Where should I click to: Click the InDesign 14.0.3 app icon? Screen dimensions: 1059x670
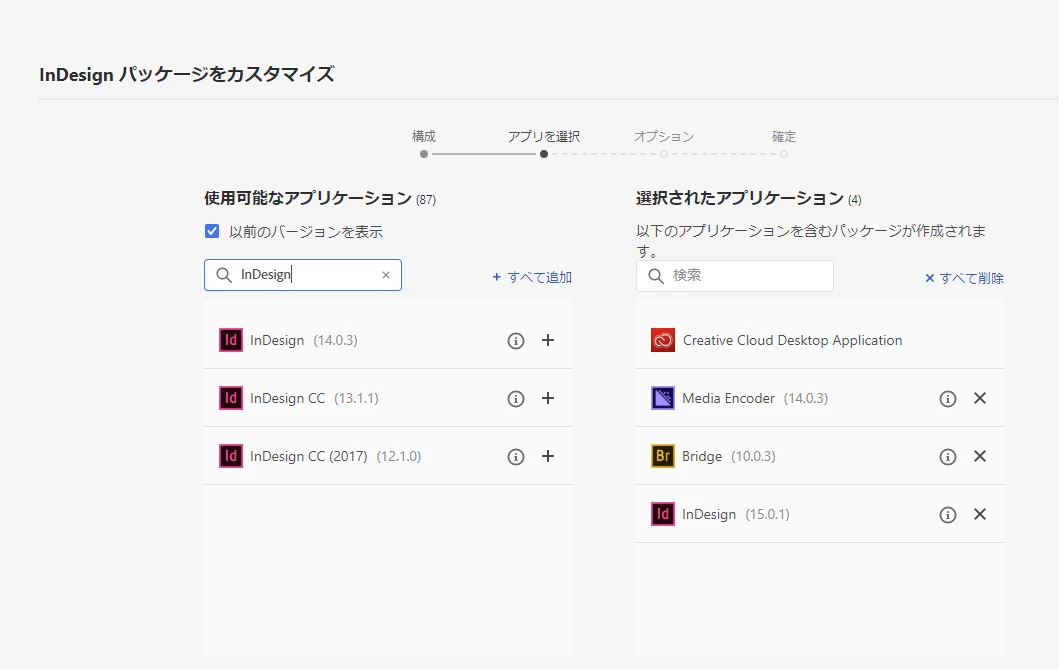point(231,340)
